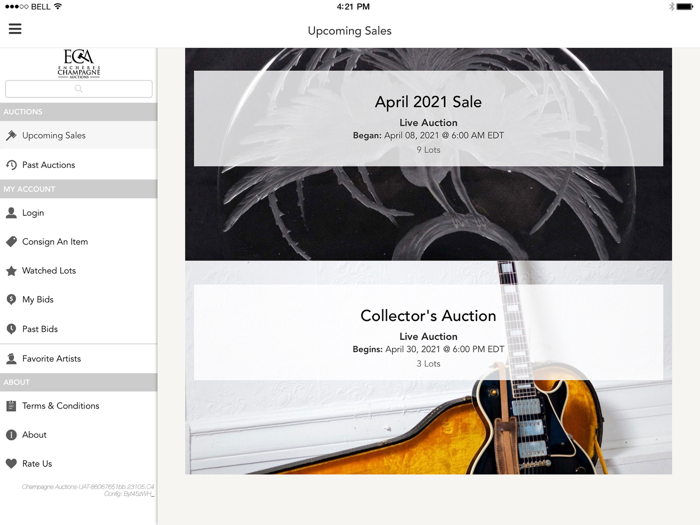Open Past Bids in the sidebar
Image resolution: width=700 pixels, height=525 pixels.
(x=79, y=329)
